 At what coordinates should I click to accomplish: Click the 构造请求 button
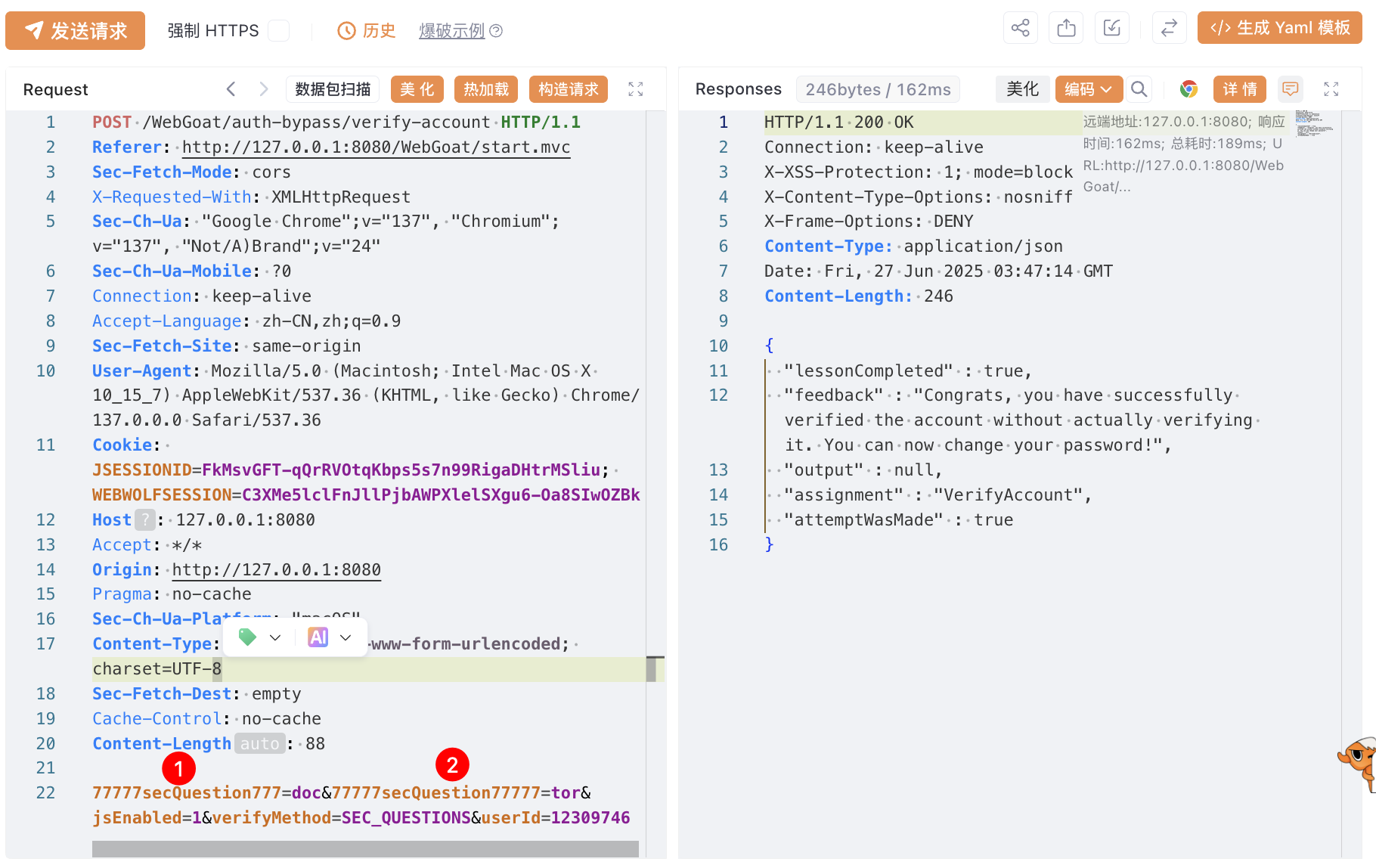pyautogui.click(x=569, y=89)
